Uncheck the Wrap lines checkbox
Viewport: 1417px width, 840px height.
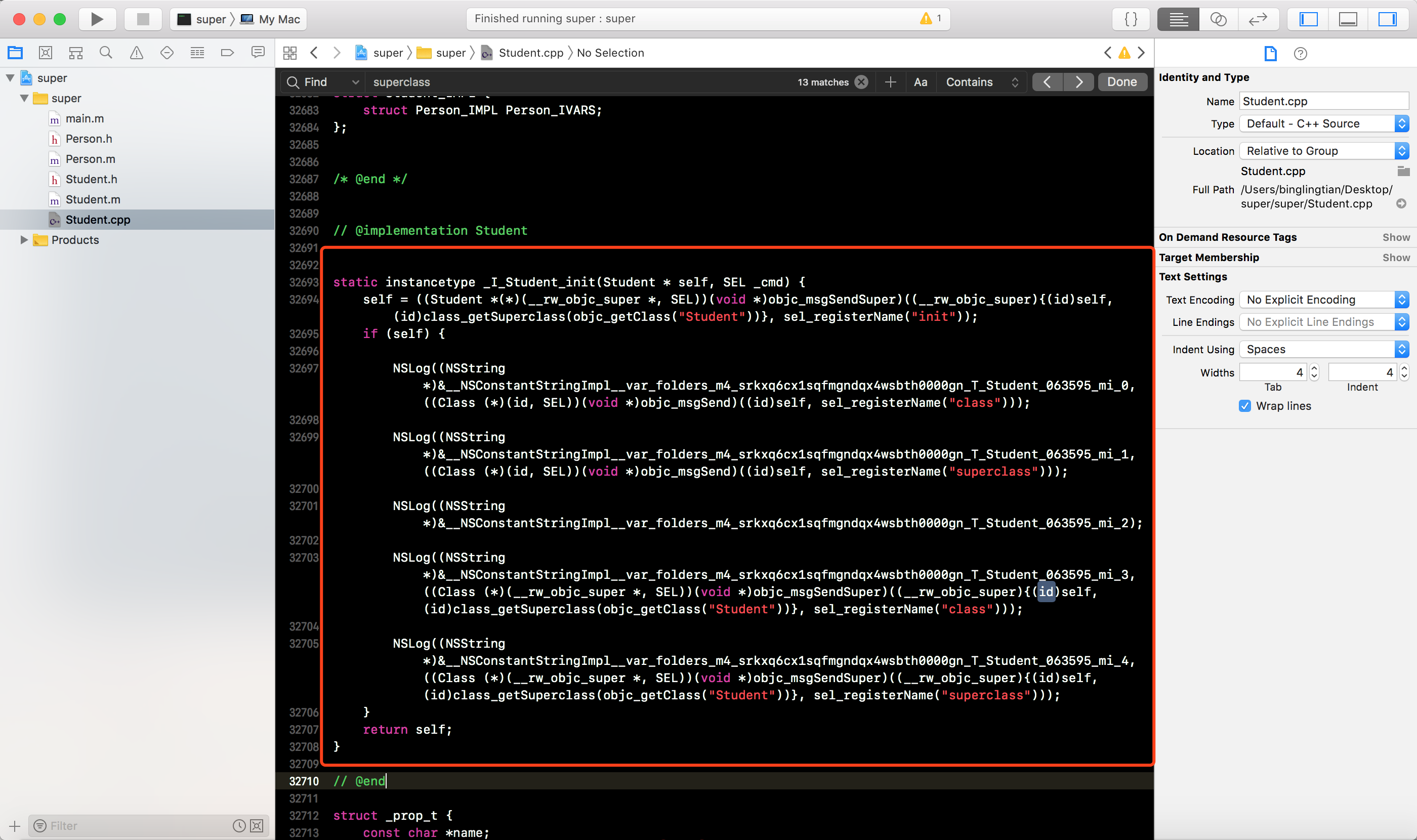tap(1244, 406)
